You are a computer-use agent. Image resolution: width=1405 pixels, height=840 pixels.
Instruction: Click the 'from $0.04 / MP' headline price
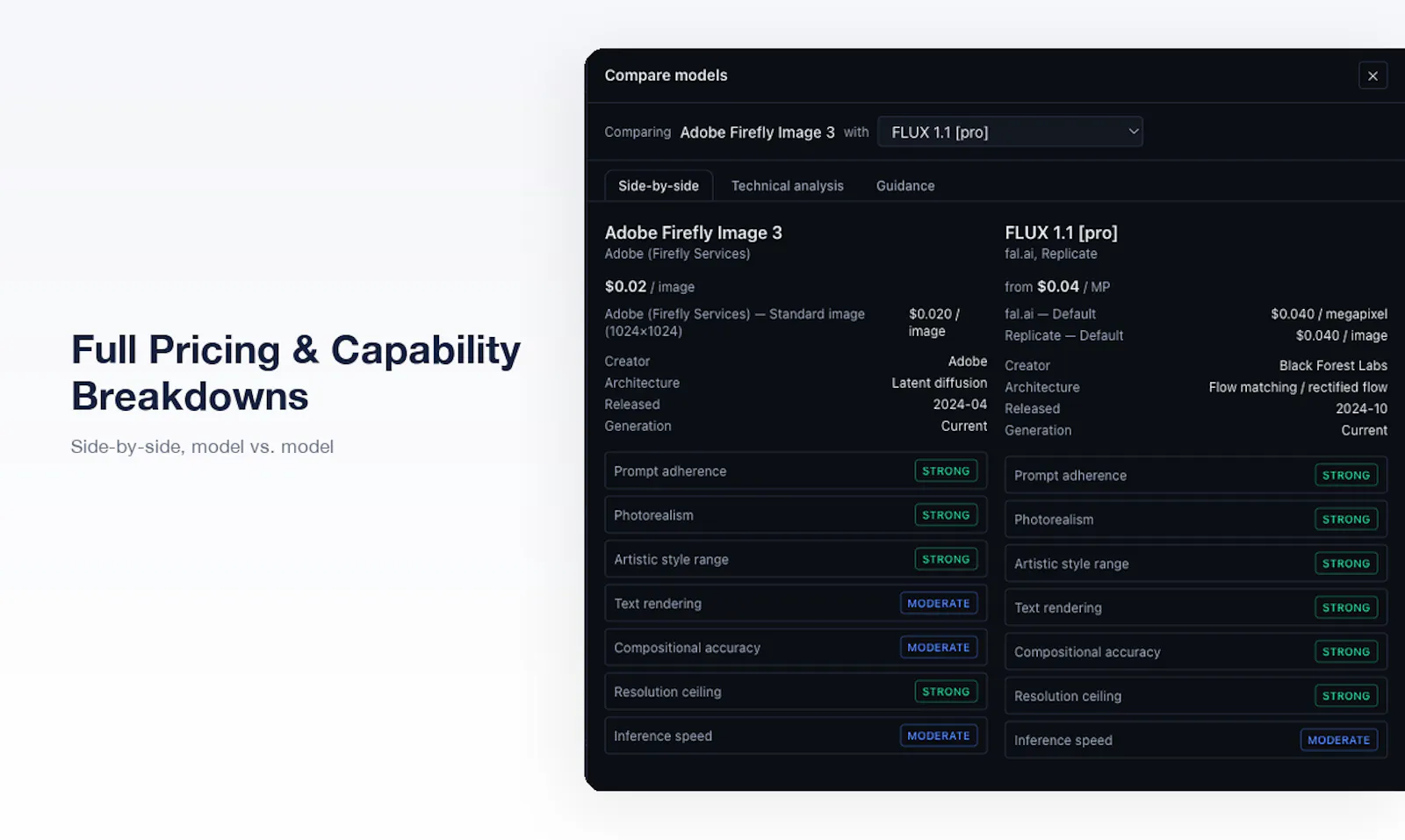(x=1057, y=287)
